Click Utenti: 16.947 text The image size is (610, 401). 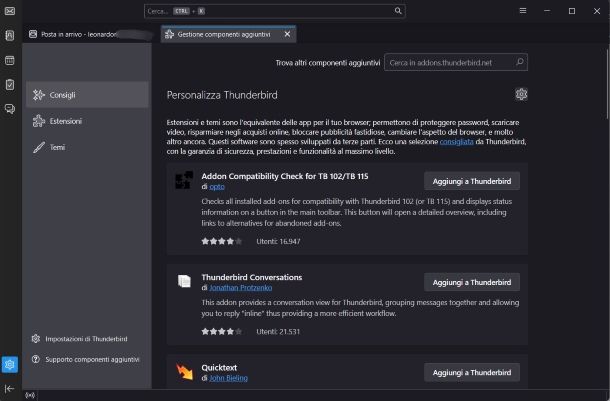[278, 241]
